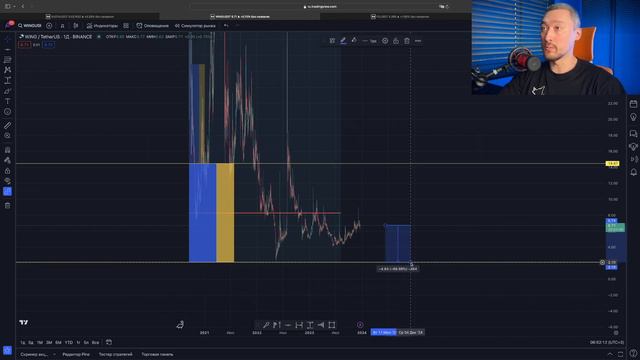Select the Fibonacci retracement tool
This screenshot has height=360, width=640.
(x=7, y=60)
